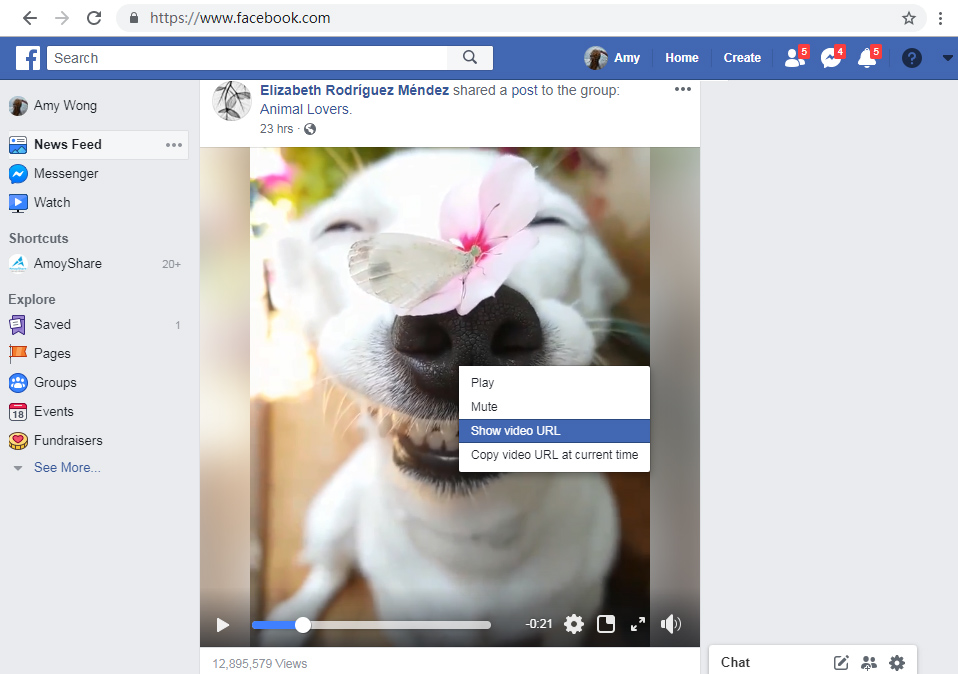This screenshot has width=958, height=674.
Task: Click Elizabeth Rodríguez Méndez profile link
Action: [354, 90]
